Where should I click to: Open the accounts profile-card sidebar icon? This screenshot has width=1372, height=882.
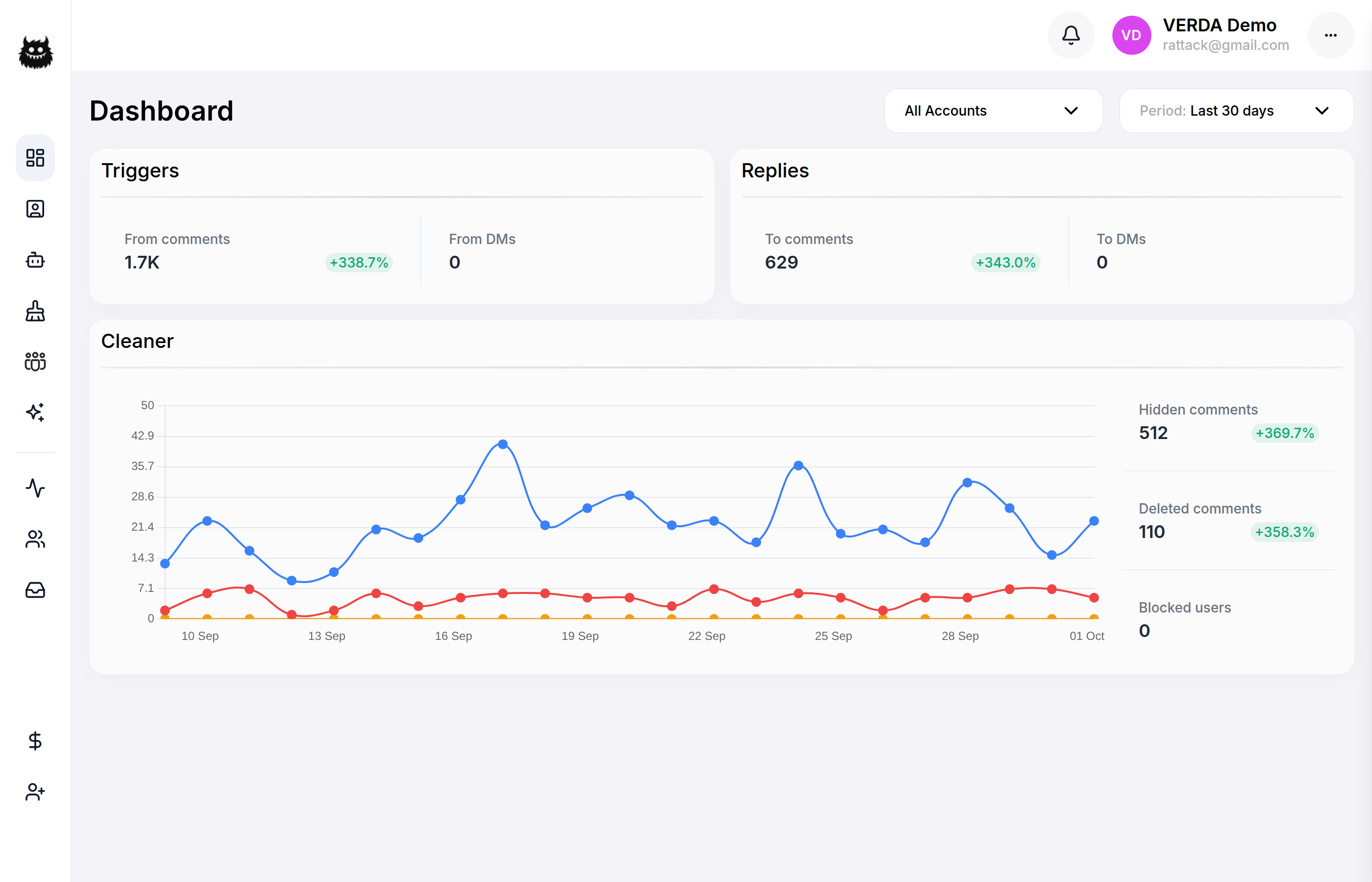(35, 209)
